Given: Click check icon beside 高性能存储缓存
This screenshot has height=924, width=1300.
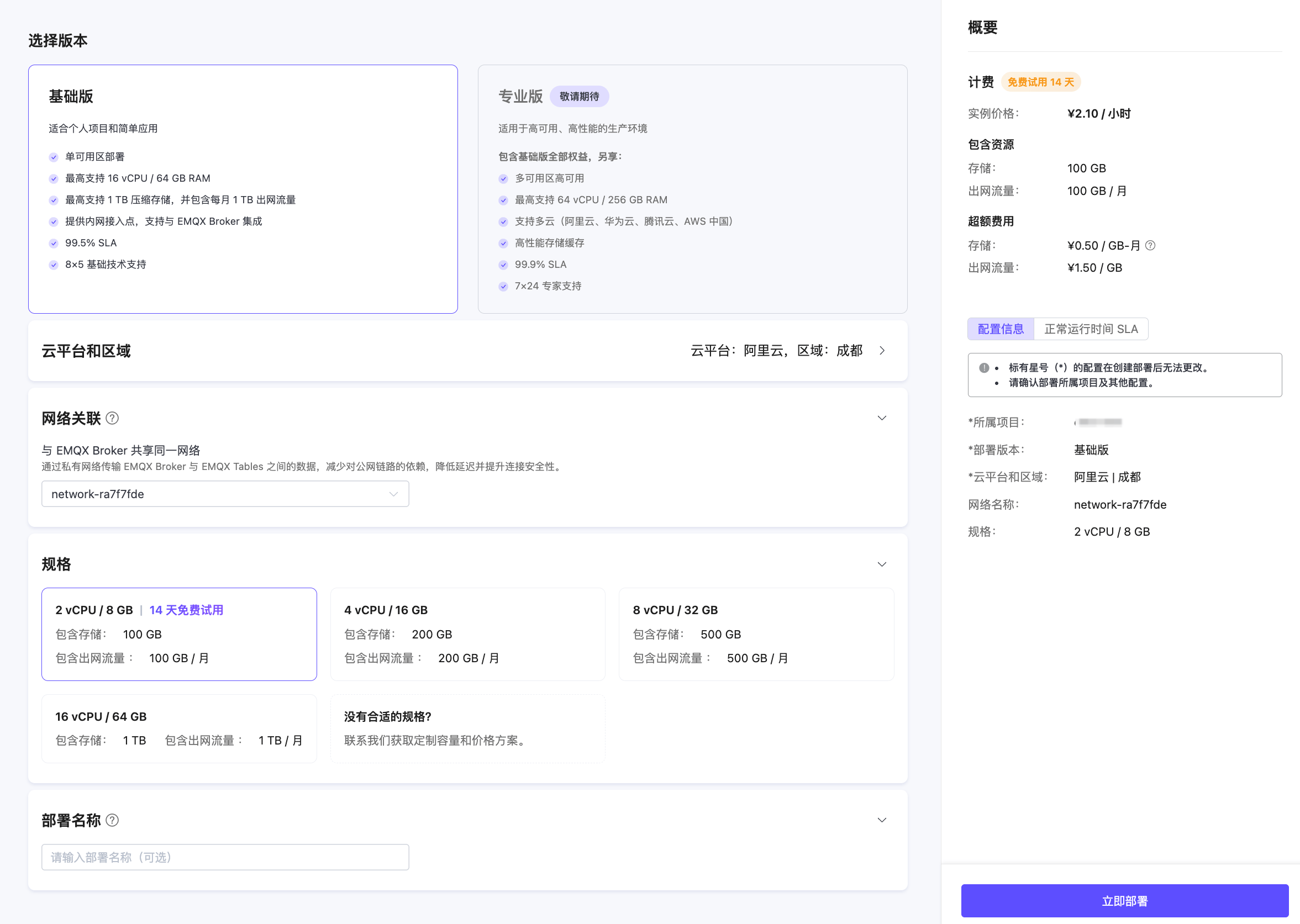Looking at the screenshot, I should pos(503,244).
